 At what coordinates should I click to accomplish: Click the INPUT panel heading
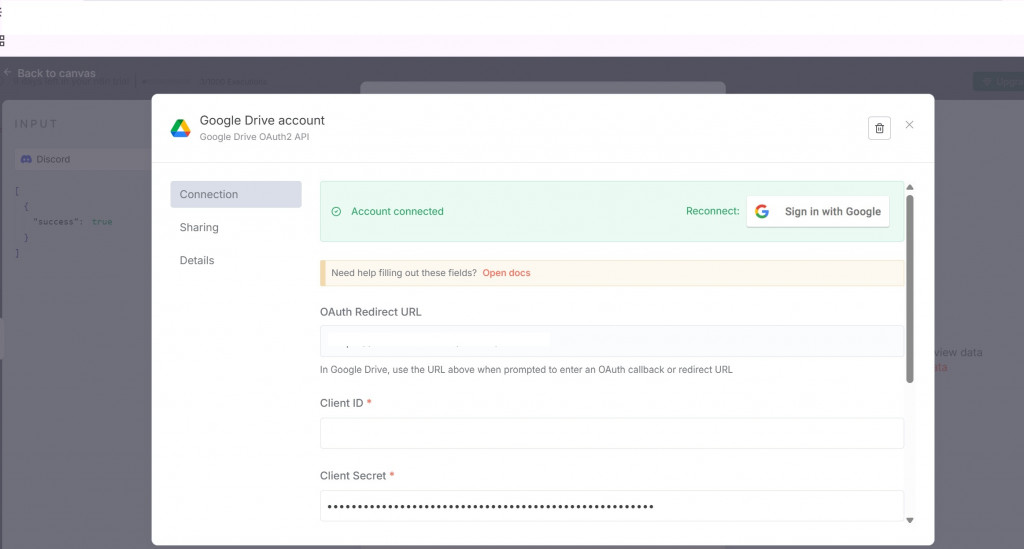(37, 123)
